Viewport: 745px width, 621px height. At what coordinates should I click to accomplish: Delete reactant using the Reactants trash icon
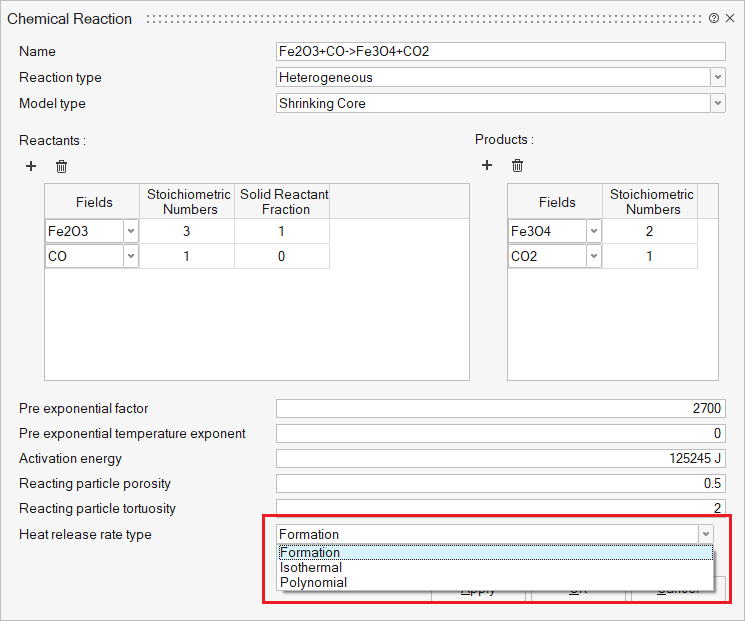pos(61,166)
